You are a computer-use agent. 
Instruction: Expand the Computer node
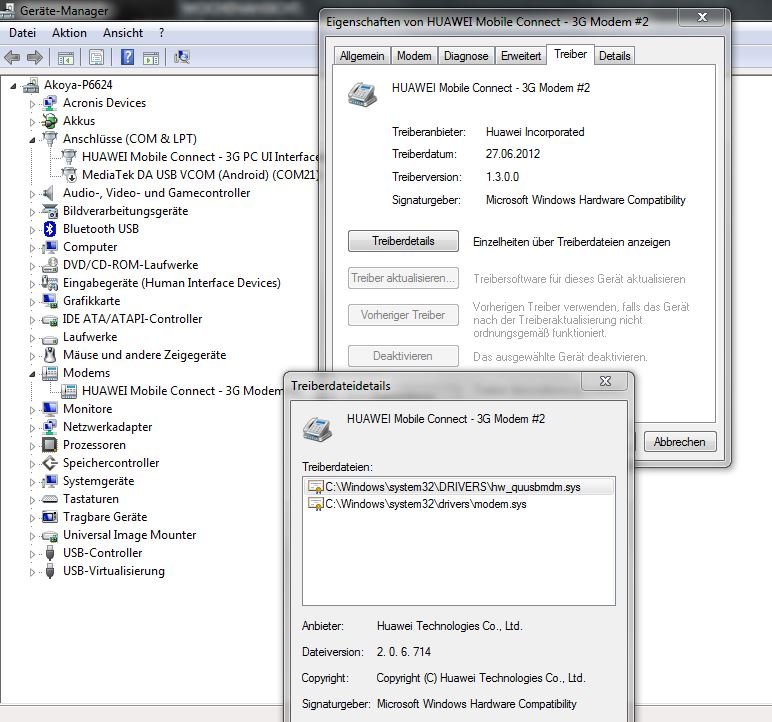(32, 248)
